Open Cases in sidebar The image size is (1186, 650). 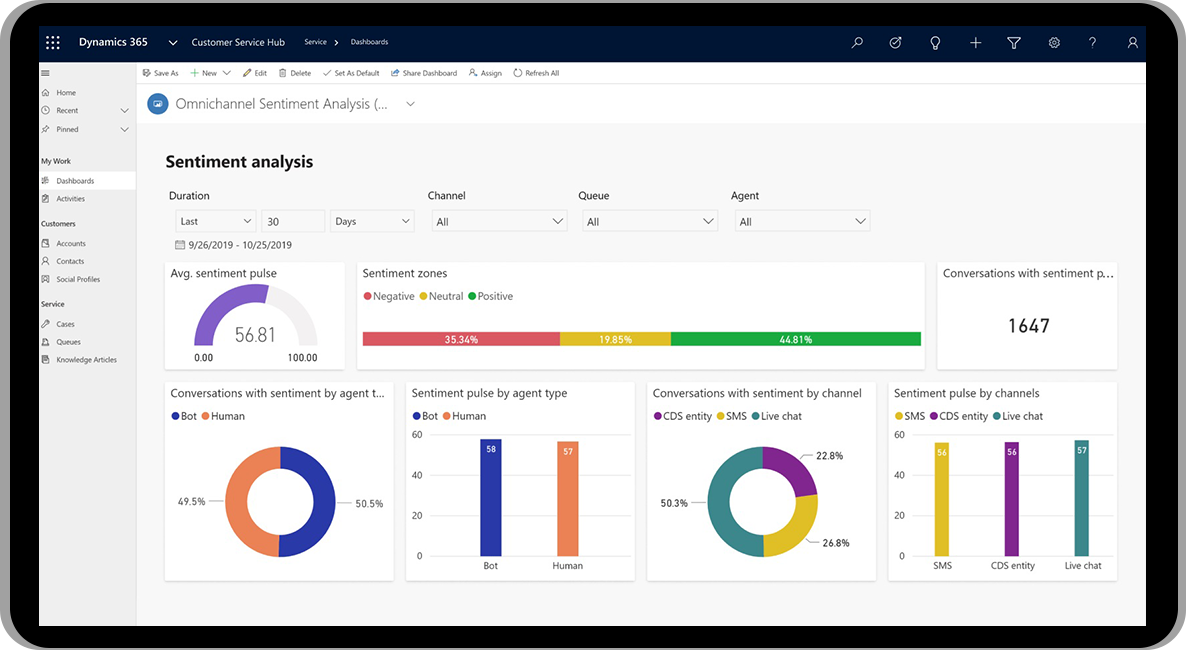tap(65, 324)
